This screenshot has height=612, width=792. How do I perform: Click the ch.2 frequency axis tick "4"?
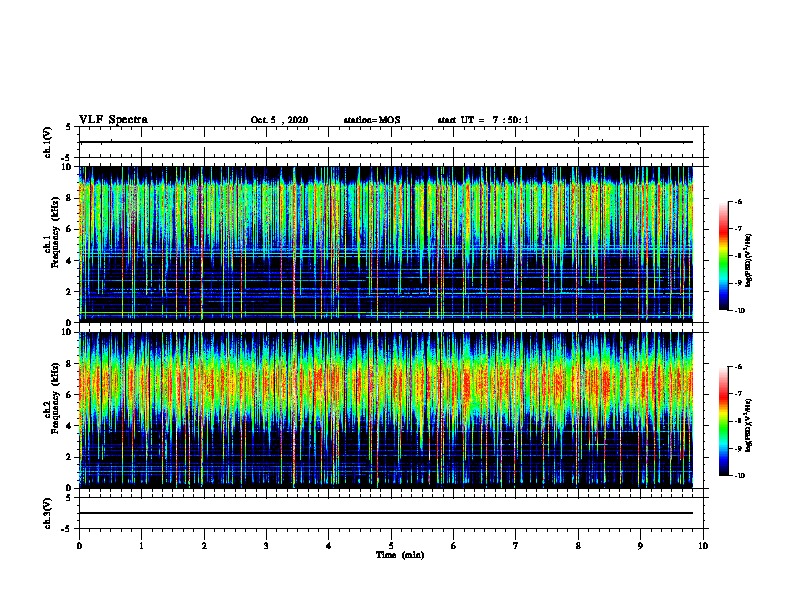tap(69, 426)
